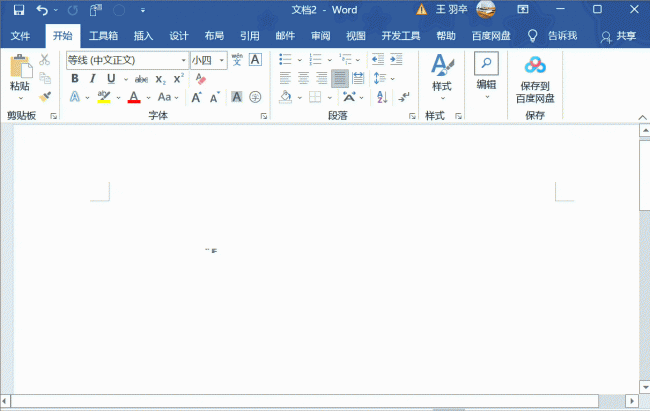Toggle character shading

click(236, 97)
